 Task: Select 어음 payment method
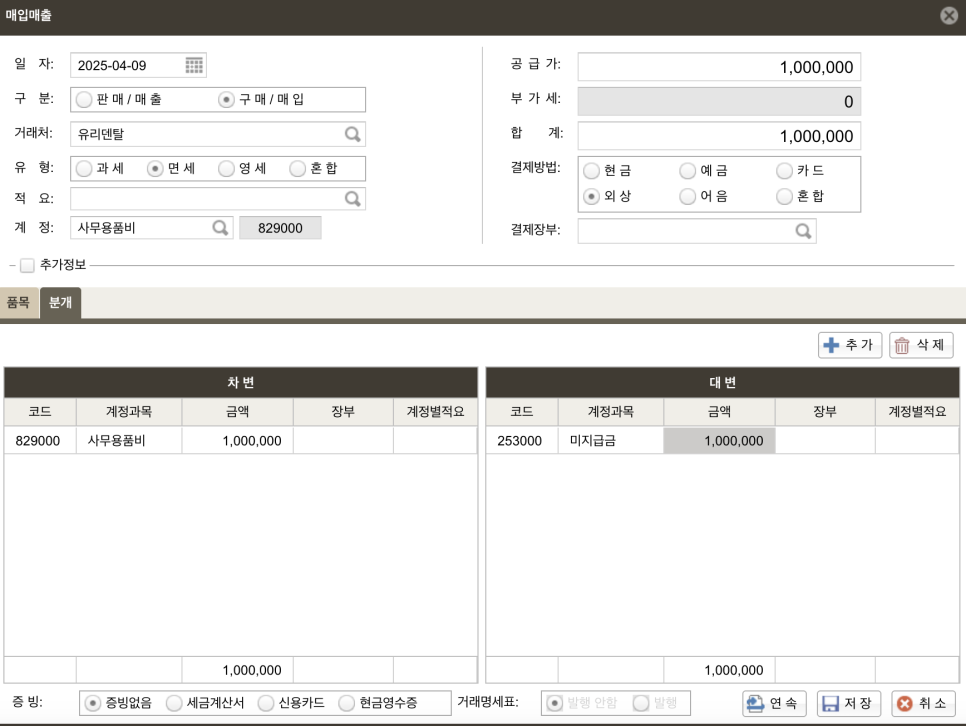point(688,197)
